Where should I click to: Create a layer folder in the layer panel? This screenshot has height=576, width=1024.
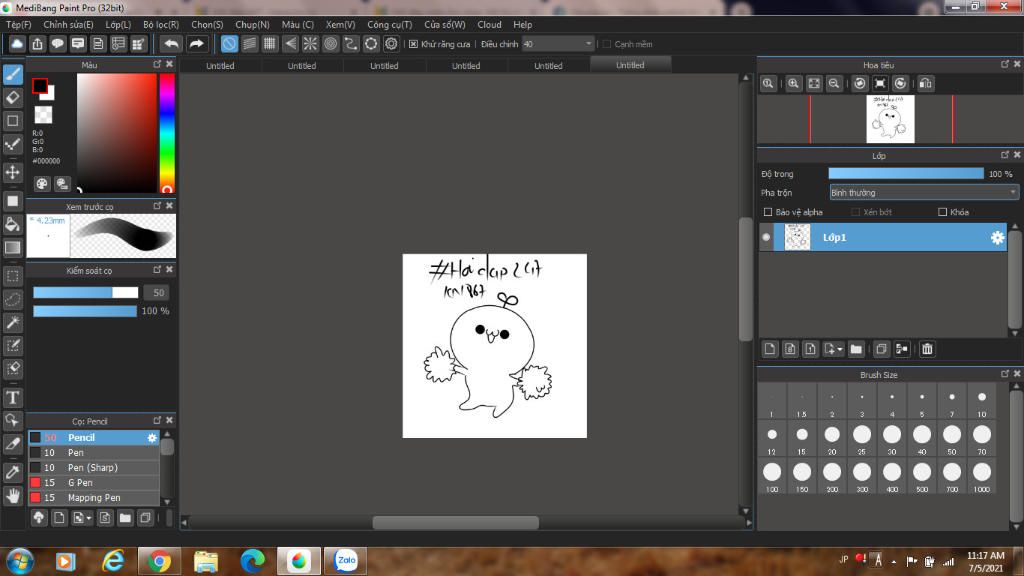(856, 349)
